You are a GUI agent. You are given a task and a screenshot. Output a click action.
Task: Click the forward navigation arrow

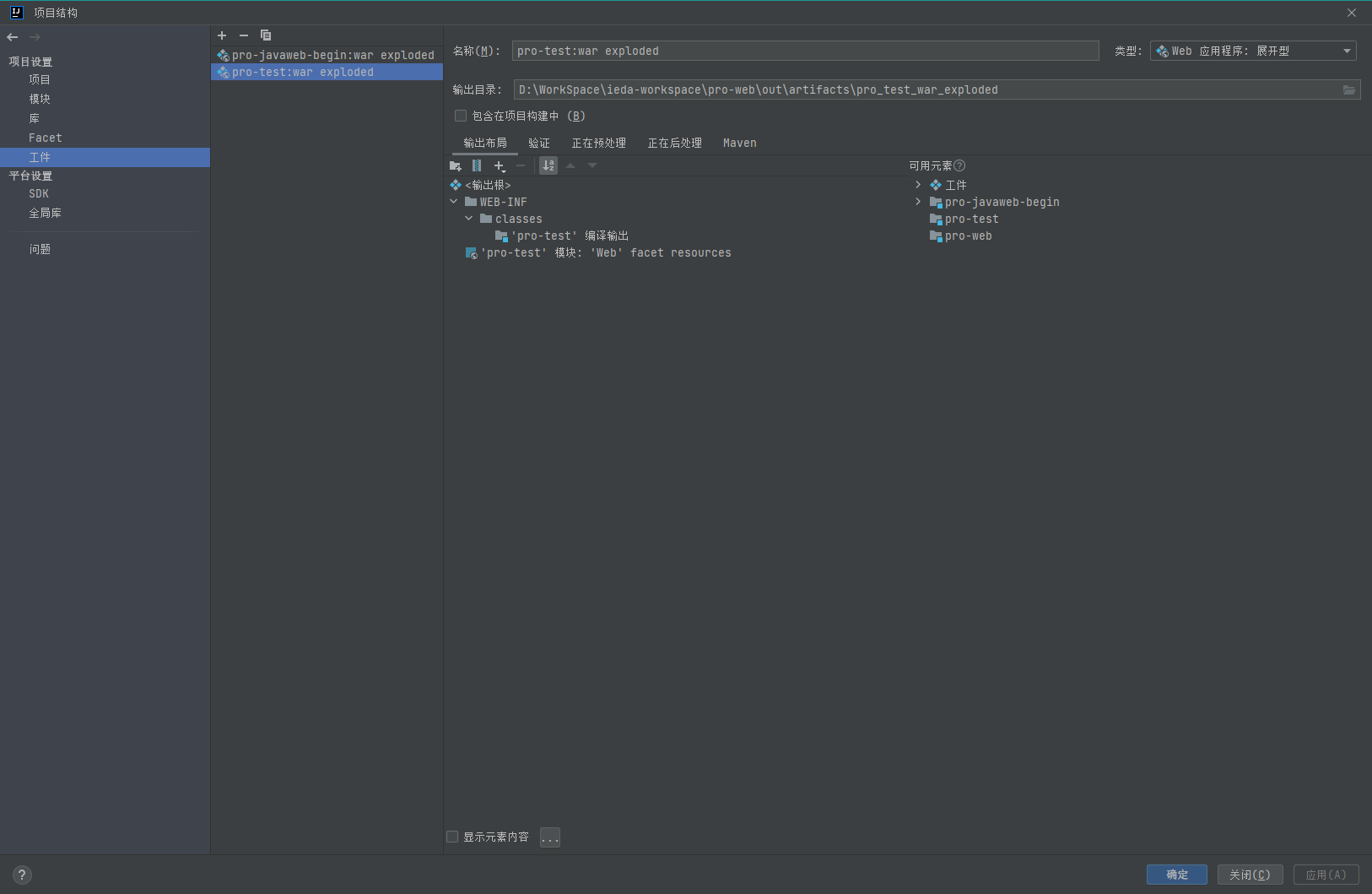pos(35,37)
